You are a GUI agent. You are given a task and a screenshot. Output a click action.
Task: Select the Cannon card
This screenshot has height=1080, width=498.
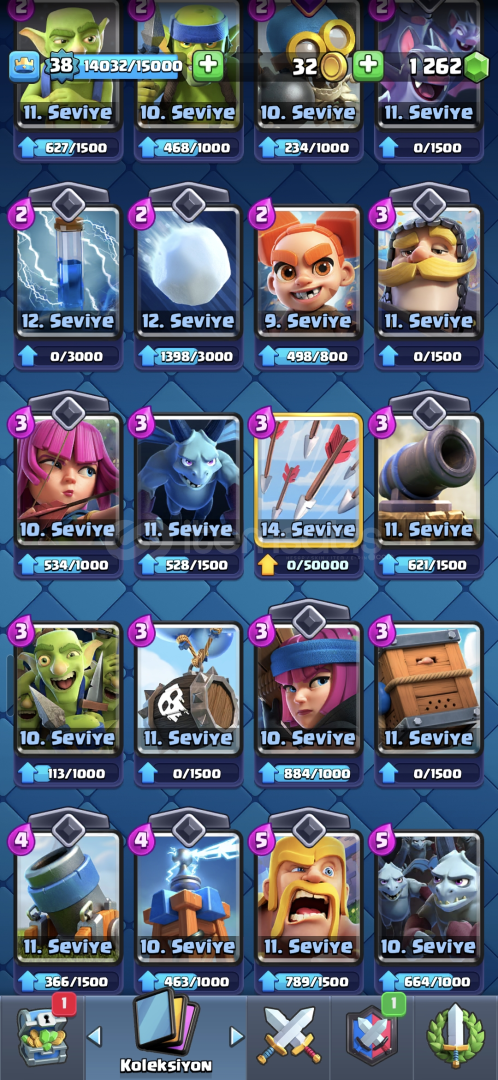tap(428, 478)
